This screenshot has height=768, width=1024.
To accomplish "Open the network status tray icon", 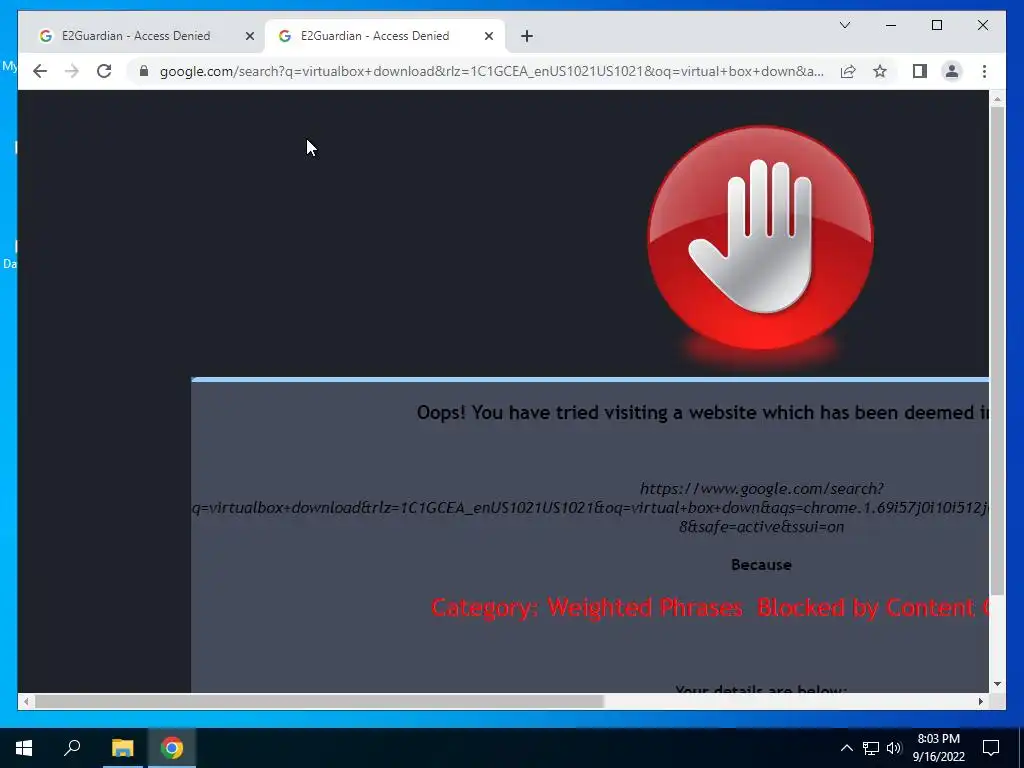I will click(871, 748).
